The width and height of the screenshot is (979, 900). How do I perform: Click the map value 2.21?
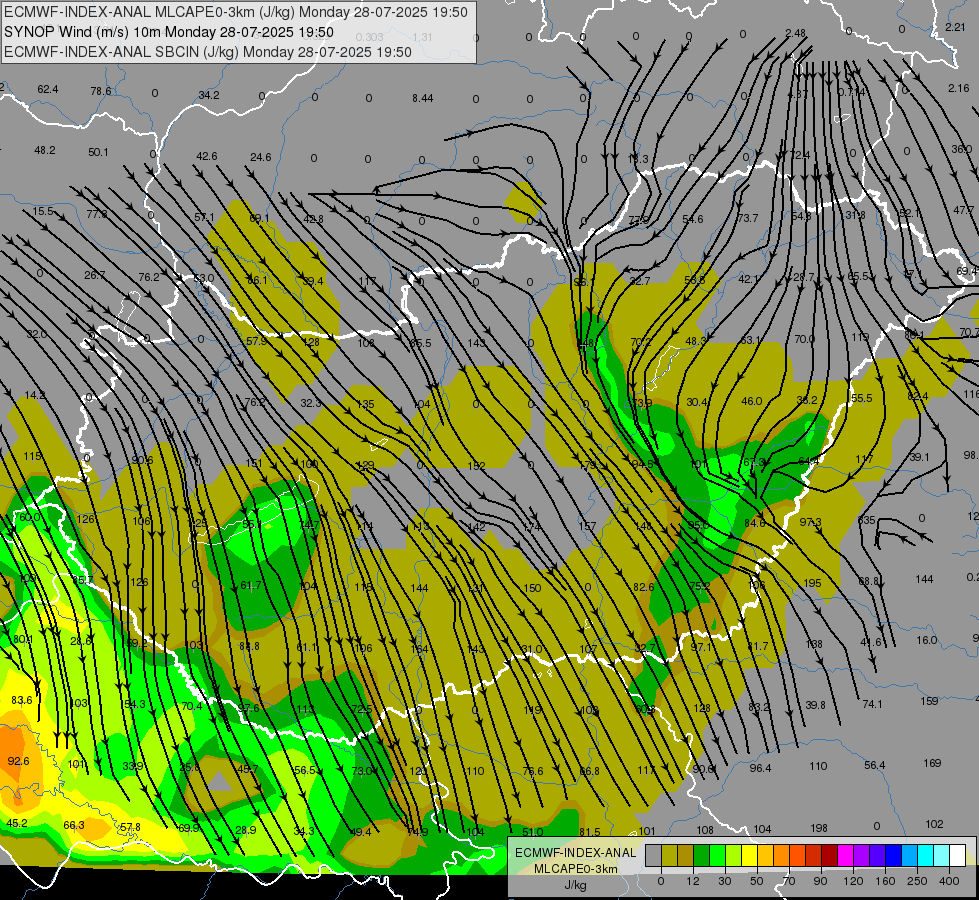(x=955, y=27)
